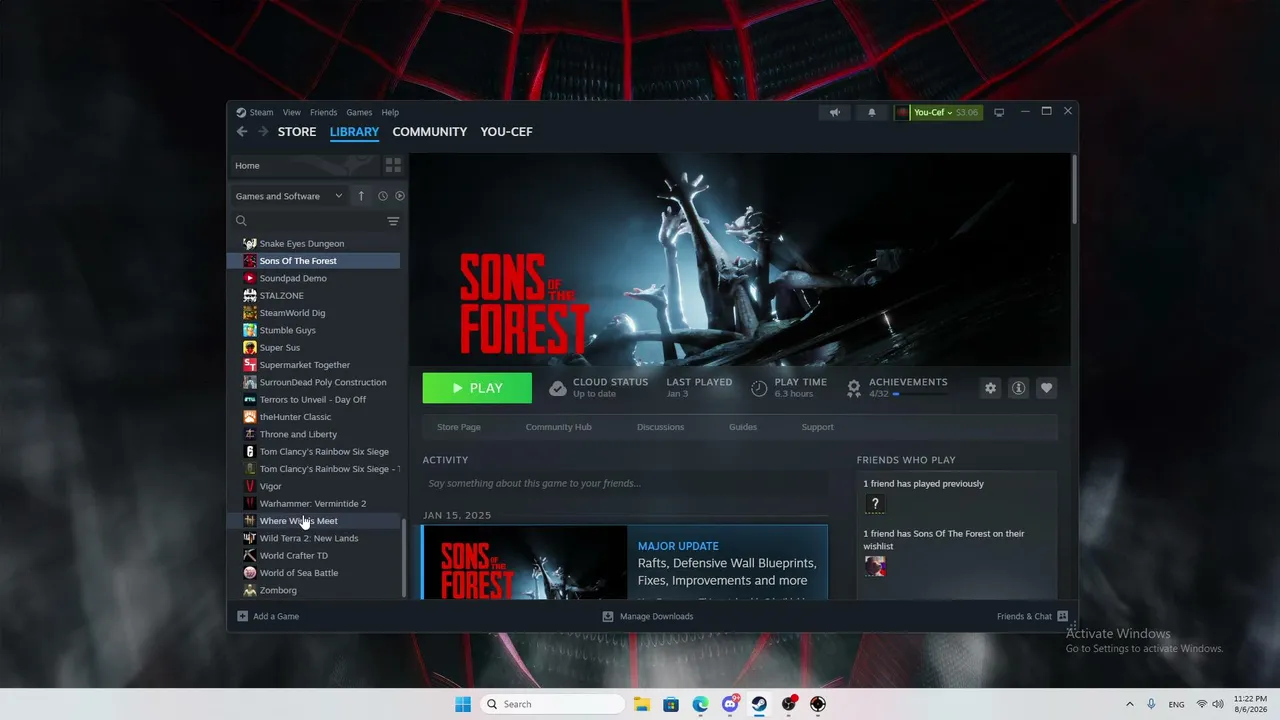Screen dimensions: 1280x720
Task: Open game settings gear for Sons Of The Forest
Action: click(x=990, y=388)
